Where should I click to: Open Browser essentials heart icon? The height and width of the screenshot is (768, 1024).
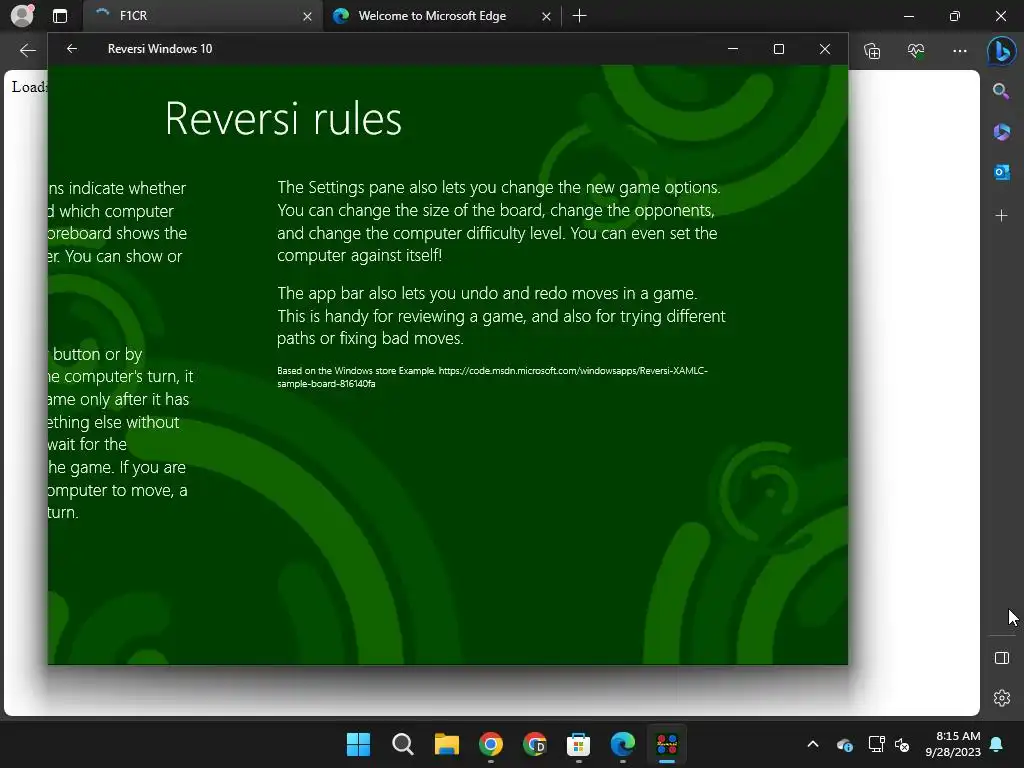pos(916,50)
